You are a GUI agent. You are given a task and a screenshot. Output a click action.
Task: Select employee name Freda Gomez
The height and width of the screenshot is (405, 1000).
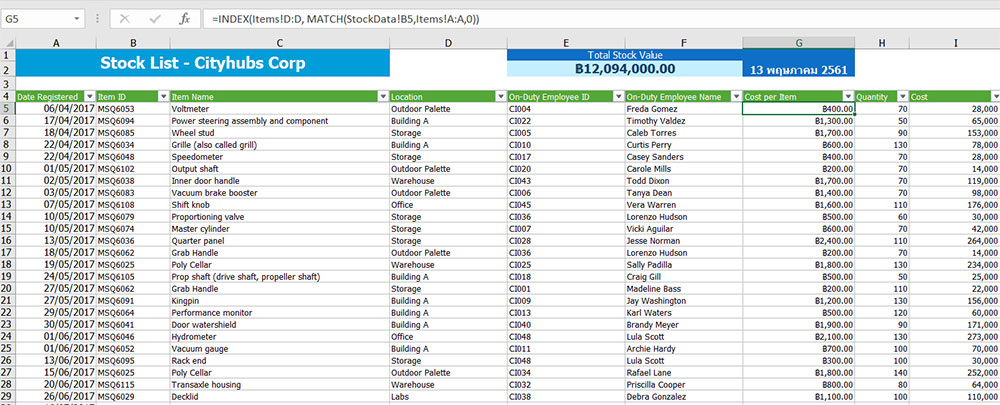tap(684, 109)
